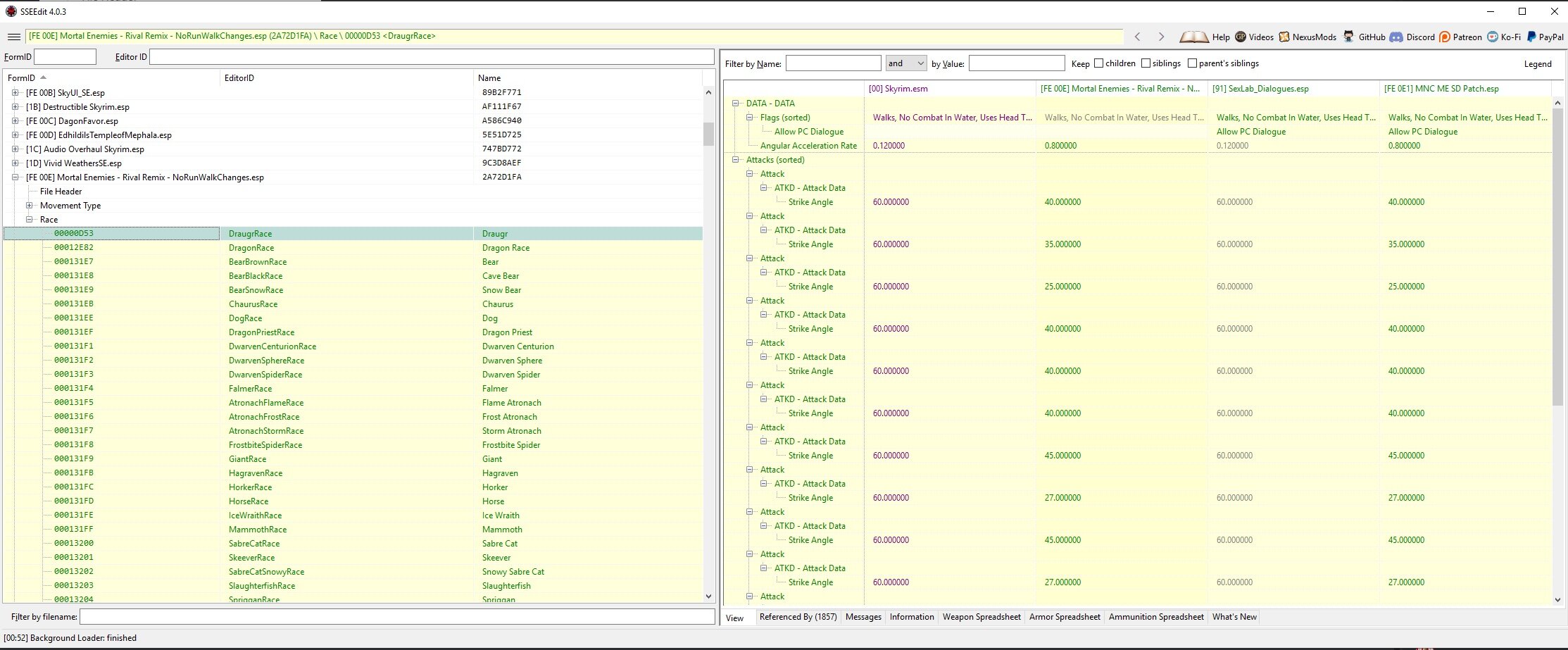Select the File Header node
Screen dimensions: 1568x650
point(61,192)
